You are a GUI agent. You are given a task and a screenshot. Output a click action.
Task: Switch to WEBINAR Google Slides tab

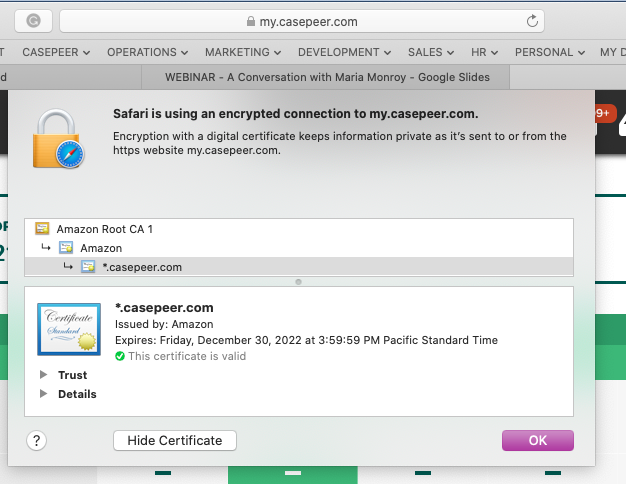pyautogui.click(x=326, y=77)
